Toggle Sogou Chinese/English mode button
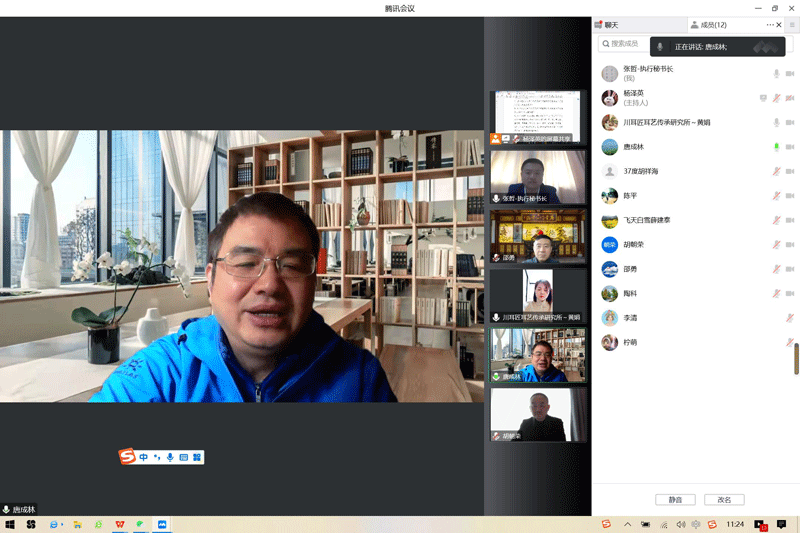This screenshot has width=800, height=533. click(x=144, y=457)
